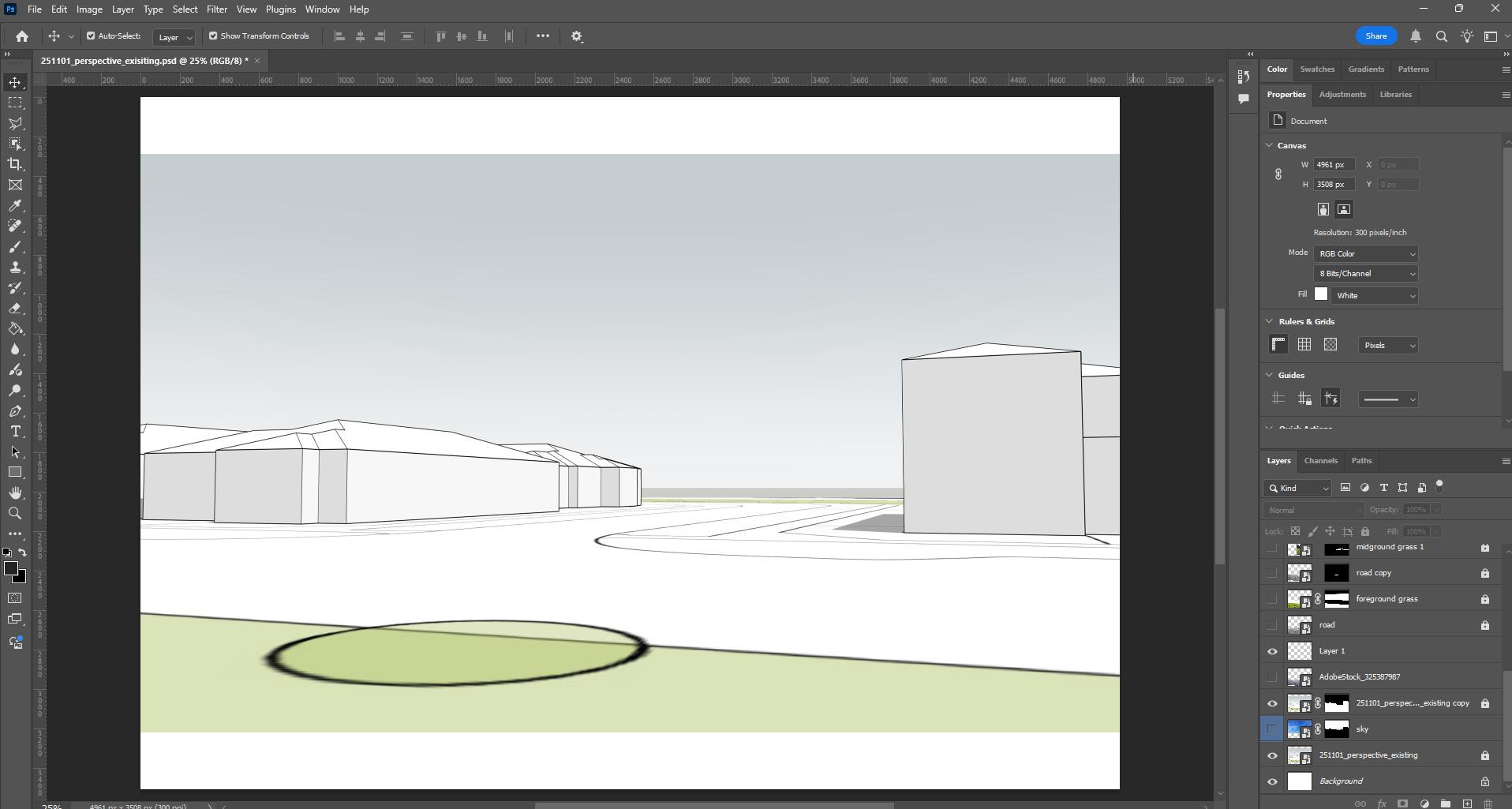This screenshot has height=809, width=1512.
Task: Click the foreground color swatch
Action: 11,568
